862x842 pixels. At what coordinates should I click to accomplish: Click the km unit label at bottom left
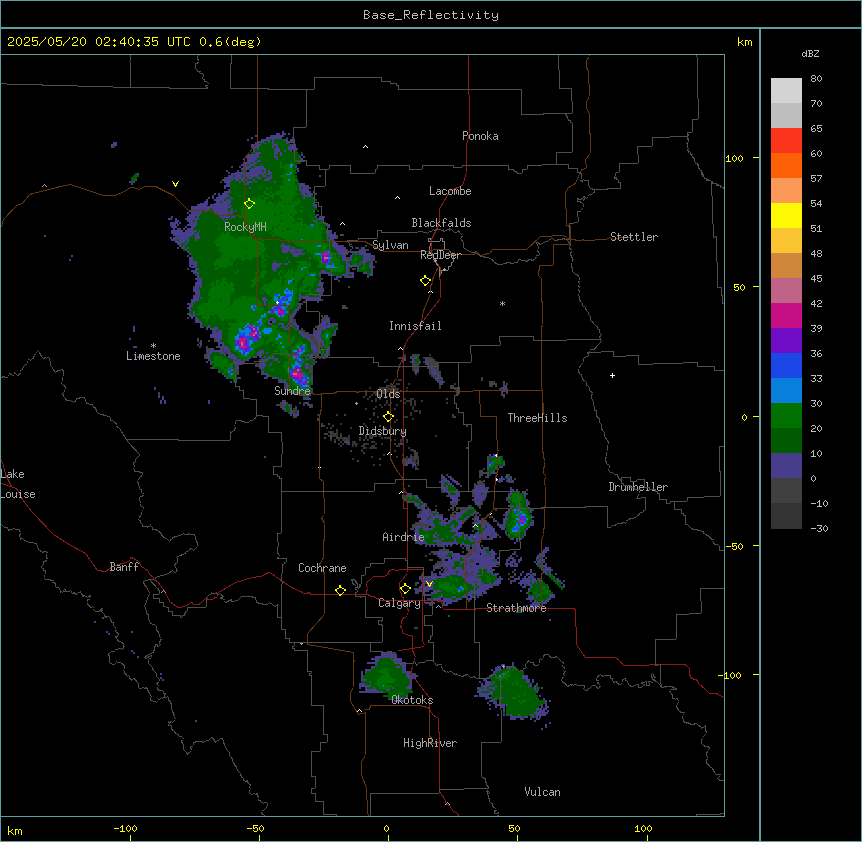coord(15,830)
